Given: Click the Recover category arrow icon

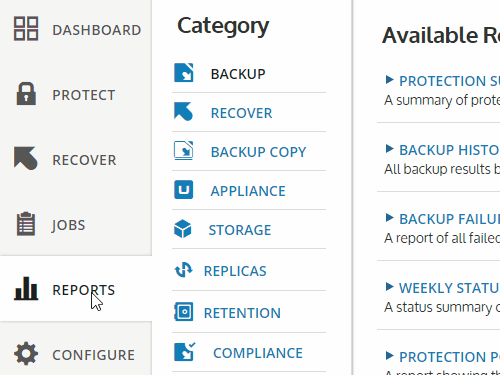Looking at the screenshot, I should [183, 111].
